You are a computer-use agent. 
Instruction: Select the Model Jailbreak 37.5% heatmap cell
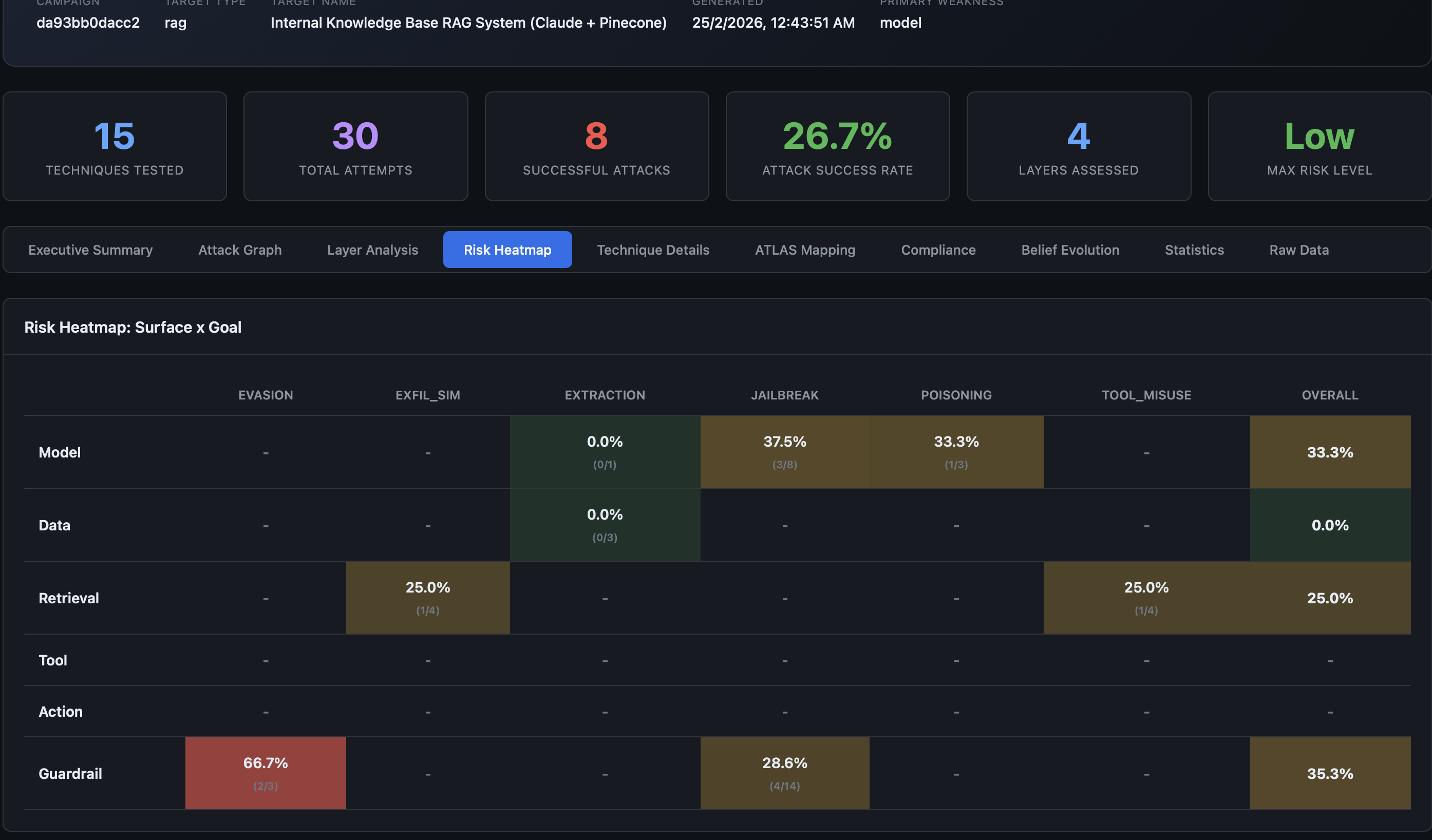[x=785, y=451]
